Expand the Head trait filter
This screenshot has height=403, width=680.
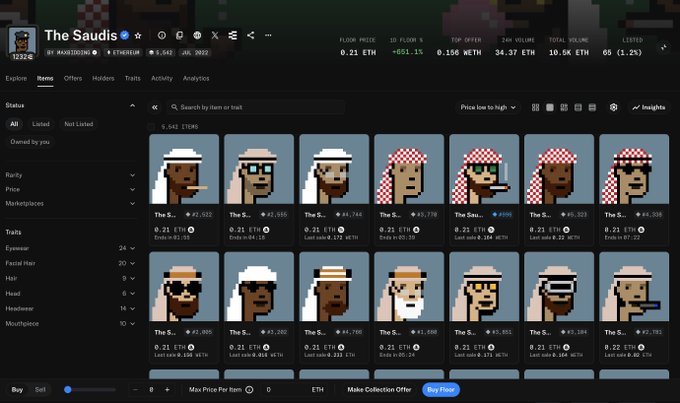click(x=70, y=294)
